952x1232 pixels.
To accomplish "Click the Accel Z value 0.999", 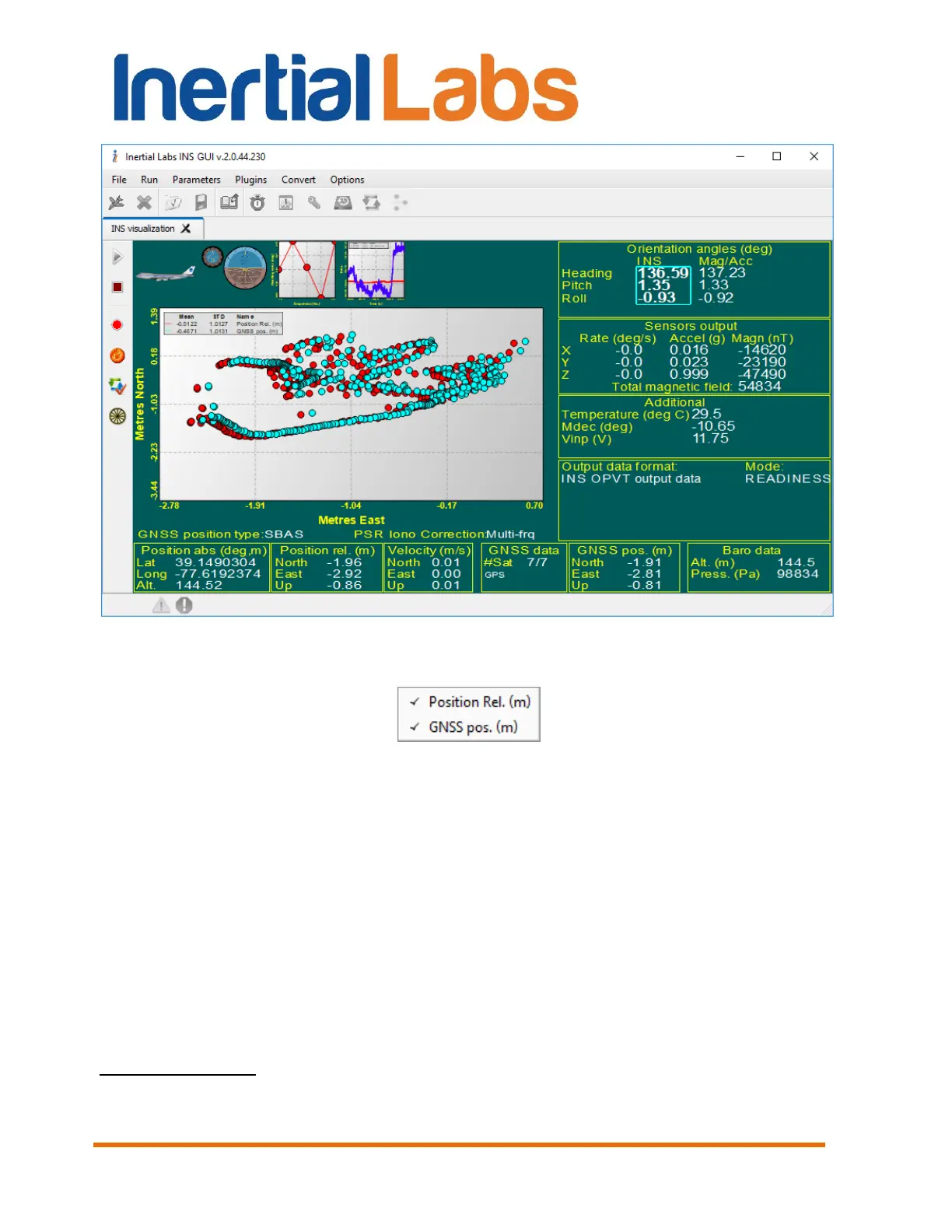I will click(x=689, y=374).
